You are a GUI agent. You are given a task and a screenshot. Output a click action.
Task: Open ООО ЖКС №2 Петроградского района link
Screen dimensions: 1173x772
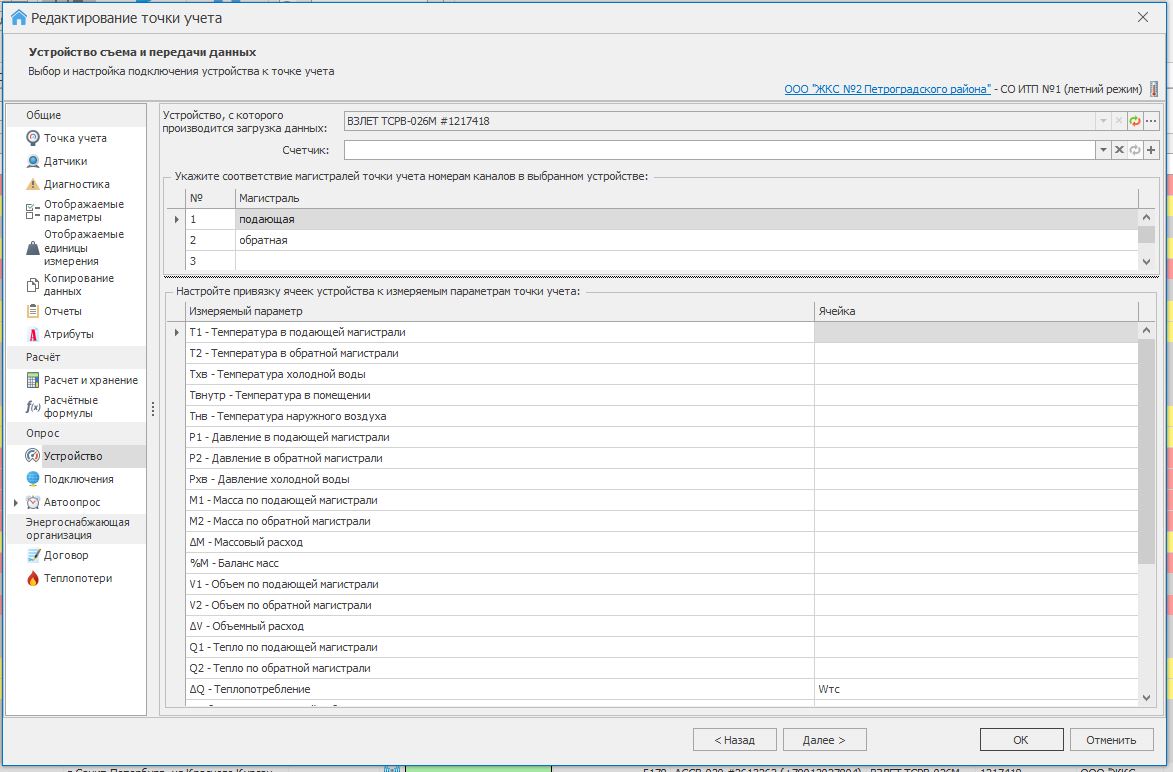887,89
